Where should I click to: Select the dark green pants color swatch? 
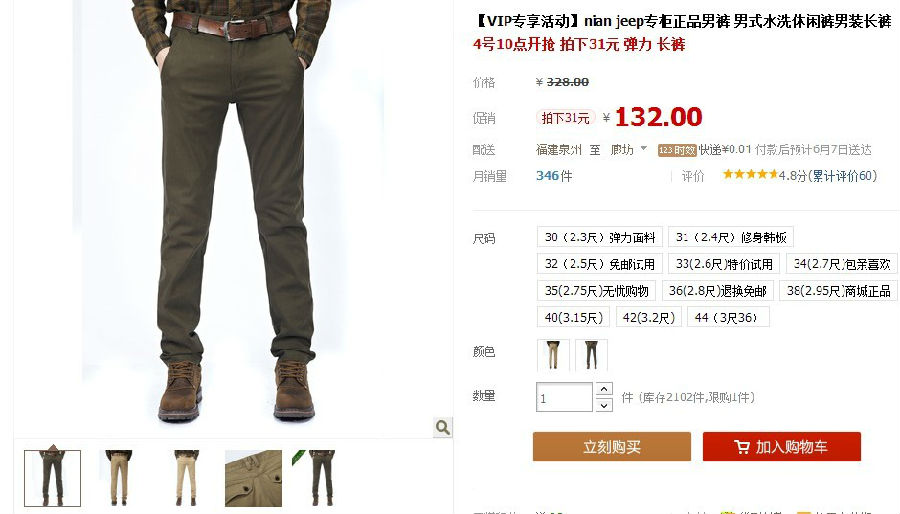coord(591,355)
